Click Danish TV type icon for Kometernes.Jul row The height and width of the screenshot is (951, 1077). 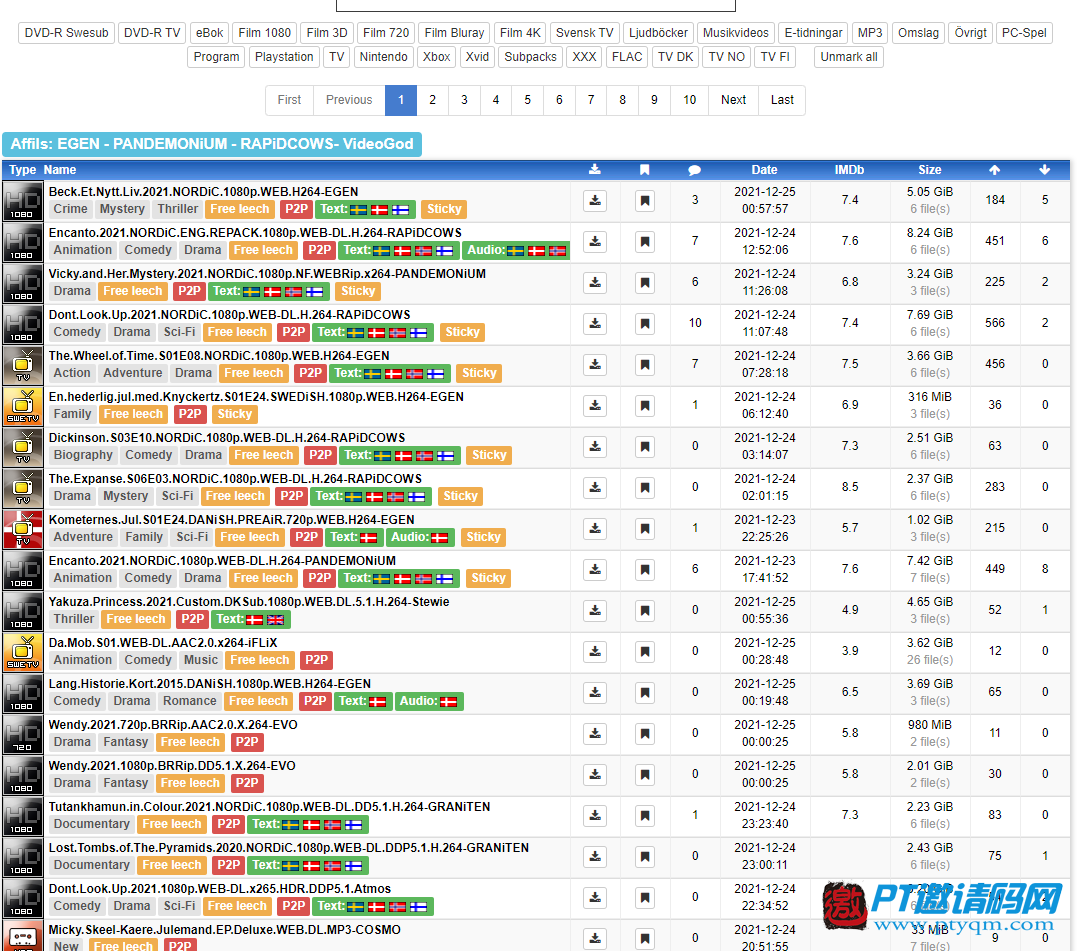pos(23,529)
